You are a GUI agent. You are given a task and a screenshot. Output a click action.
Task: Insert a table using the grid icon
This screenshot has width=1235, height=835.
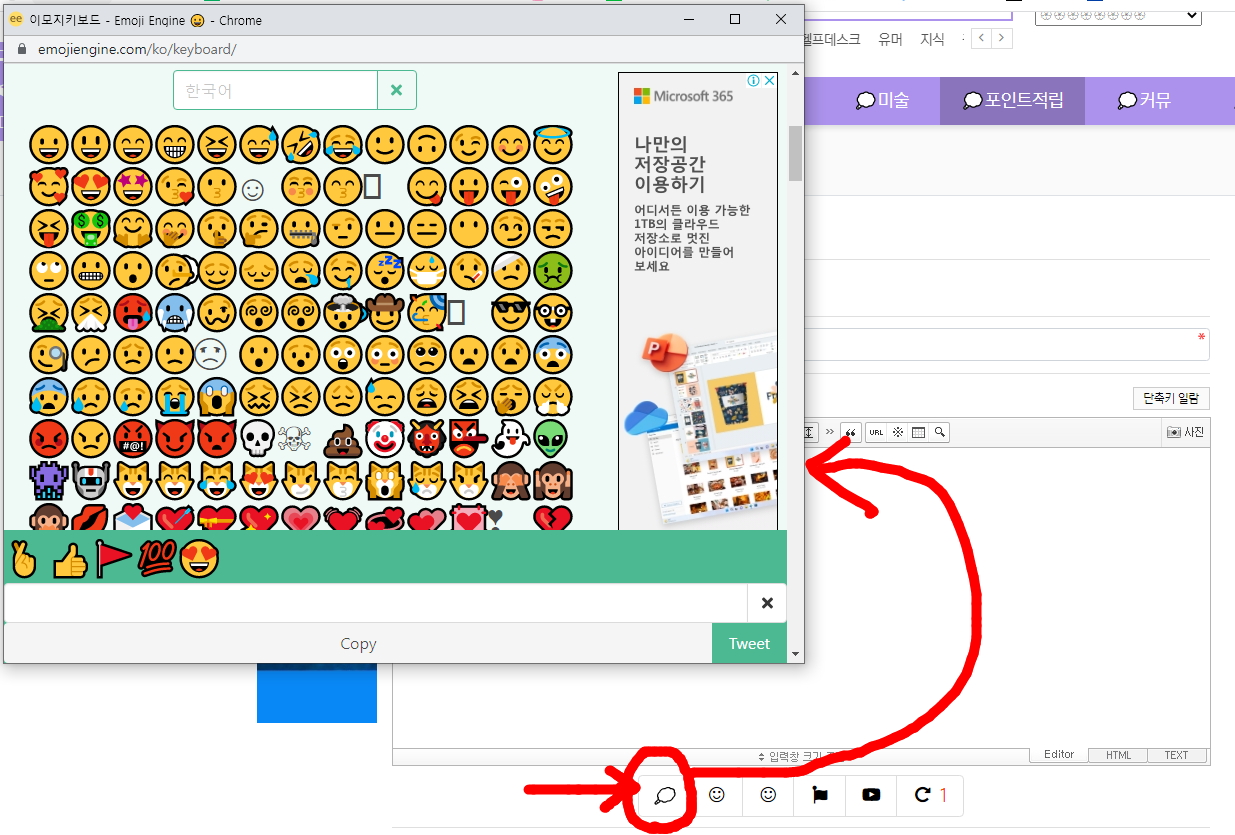[918, 432]
